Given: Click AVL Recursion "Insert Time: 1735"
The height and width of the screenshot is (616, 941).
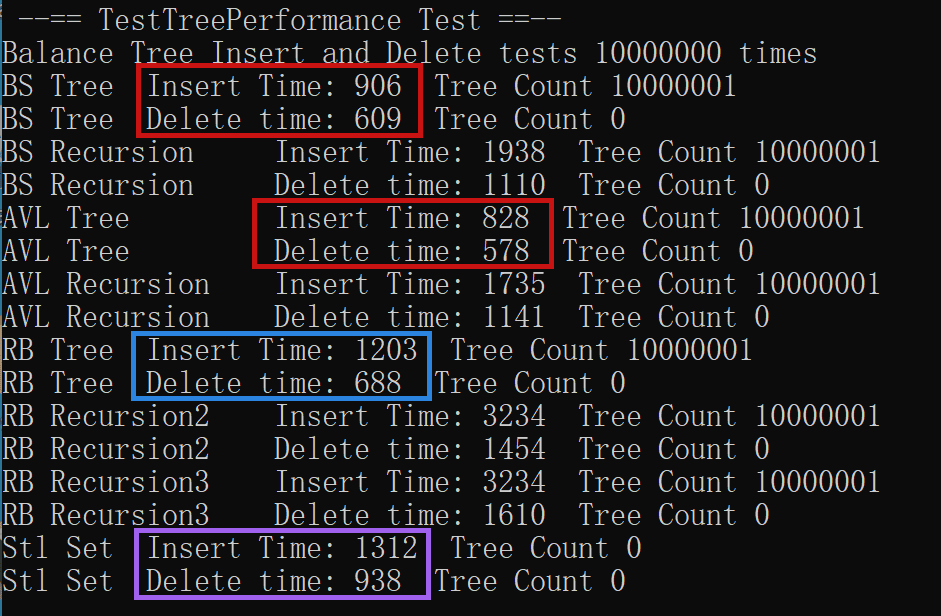Looking at the screenshot, I should coord(410,284).
